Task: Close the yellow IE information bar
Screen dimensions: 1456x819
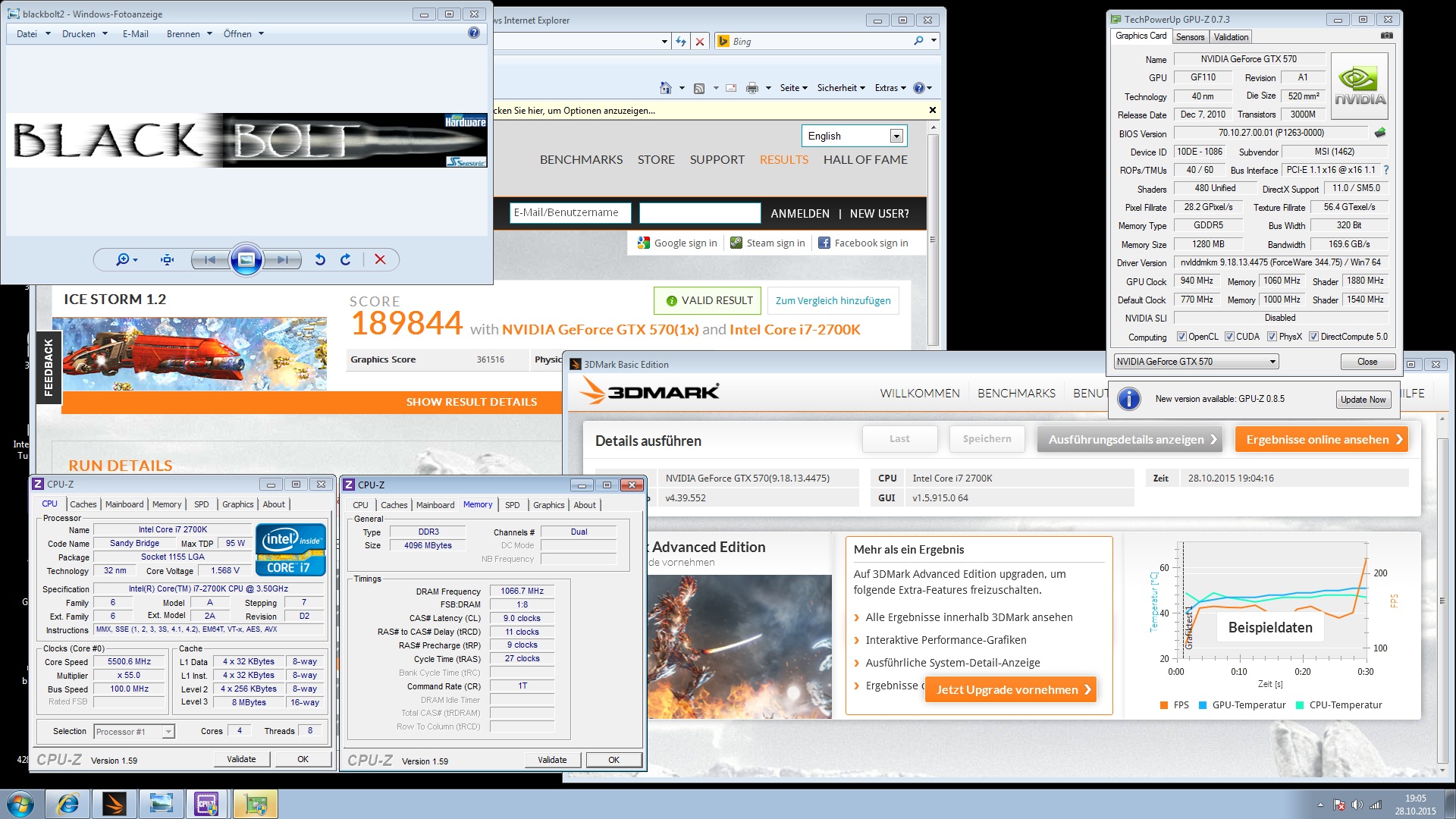Action: coord(932,111)
